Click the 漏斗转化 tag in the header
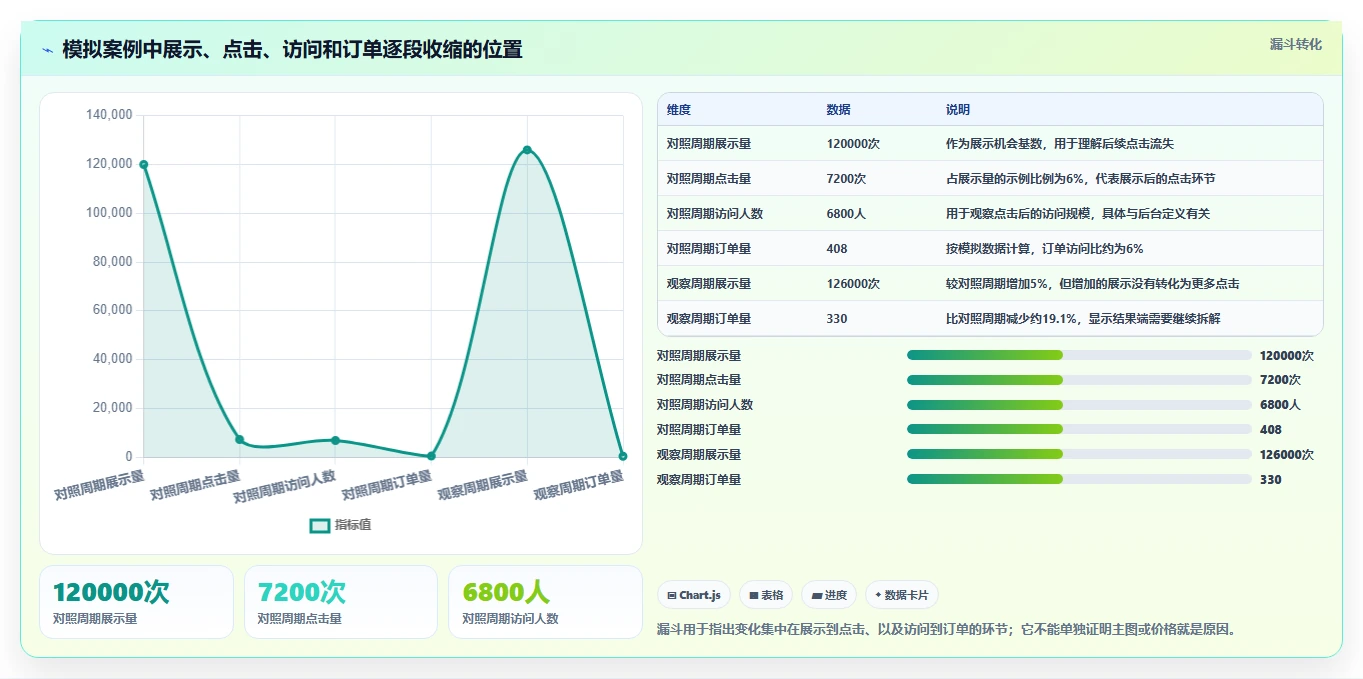 (1295, 45)
